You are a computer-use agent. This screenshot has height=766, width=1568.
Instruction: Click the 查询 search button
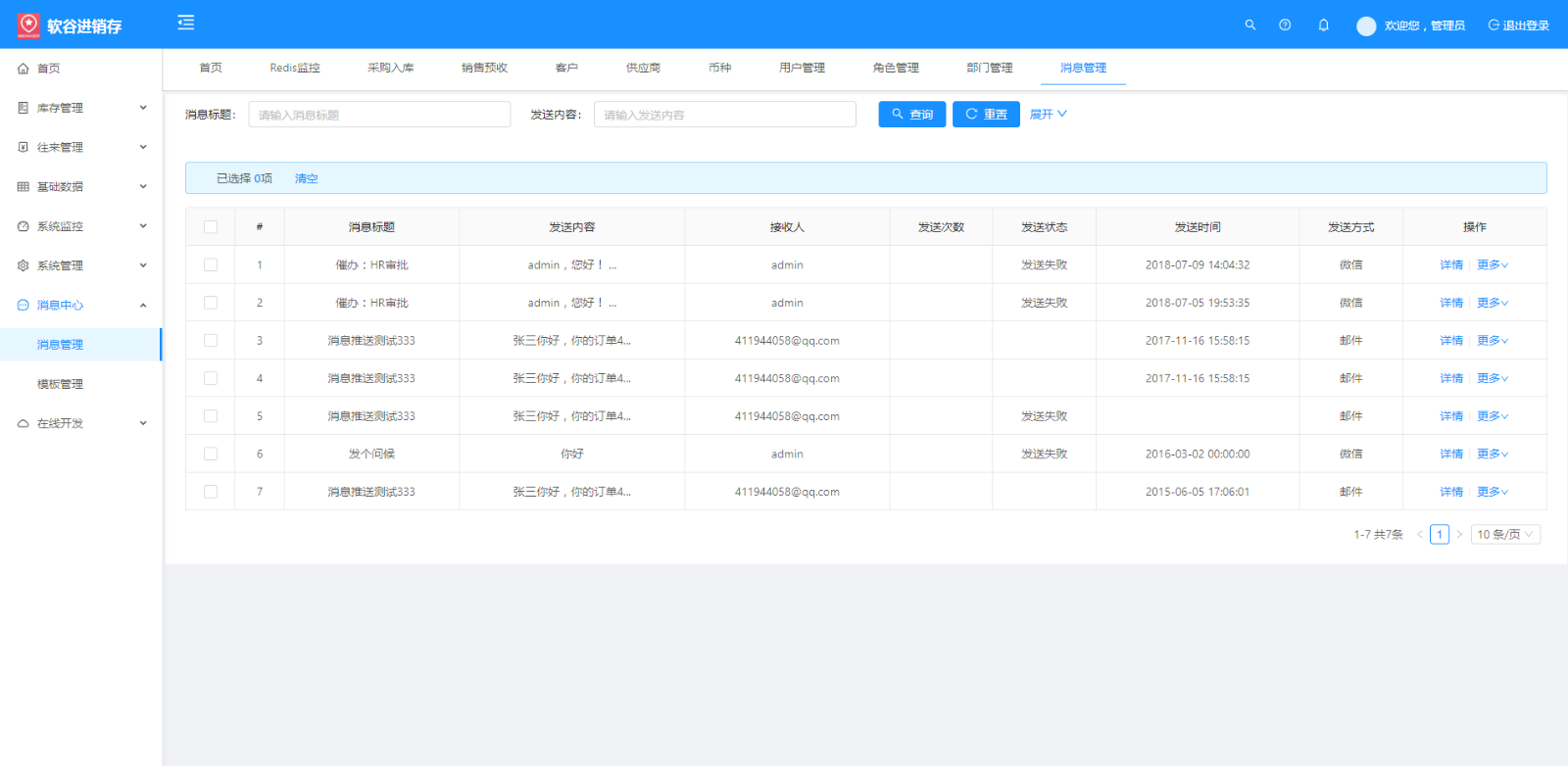(x=911, y=115)
